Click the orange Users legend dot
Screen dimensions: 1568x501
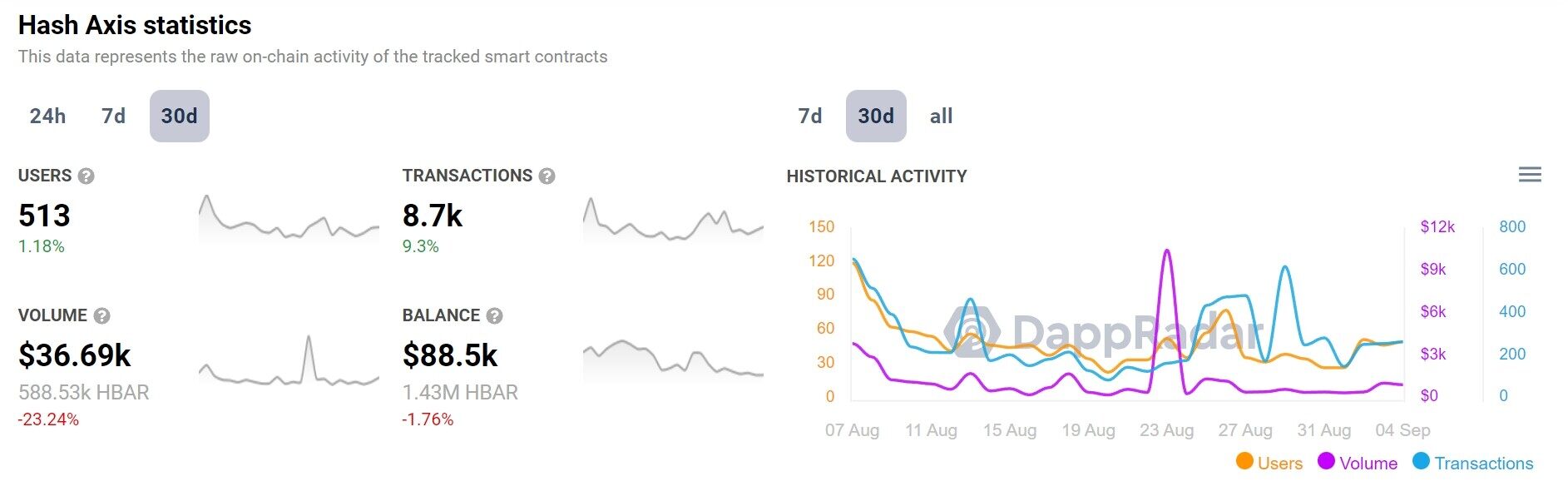click(1244, 462)
